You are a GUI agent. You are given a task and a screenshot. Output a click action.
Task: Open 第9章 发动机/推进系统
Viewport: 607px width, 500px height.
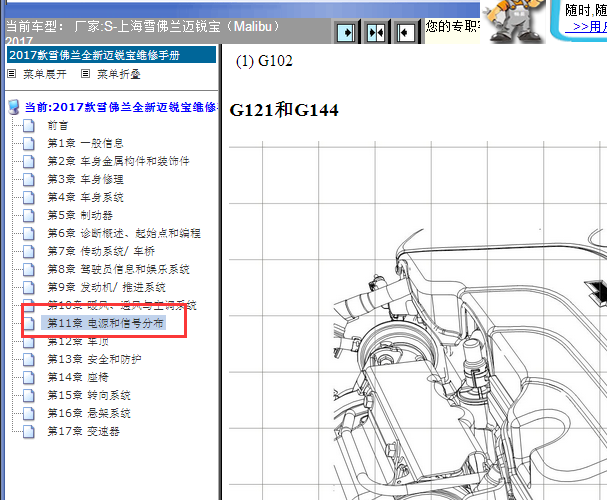click(106, 287)
